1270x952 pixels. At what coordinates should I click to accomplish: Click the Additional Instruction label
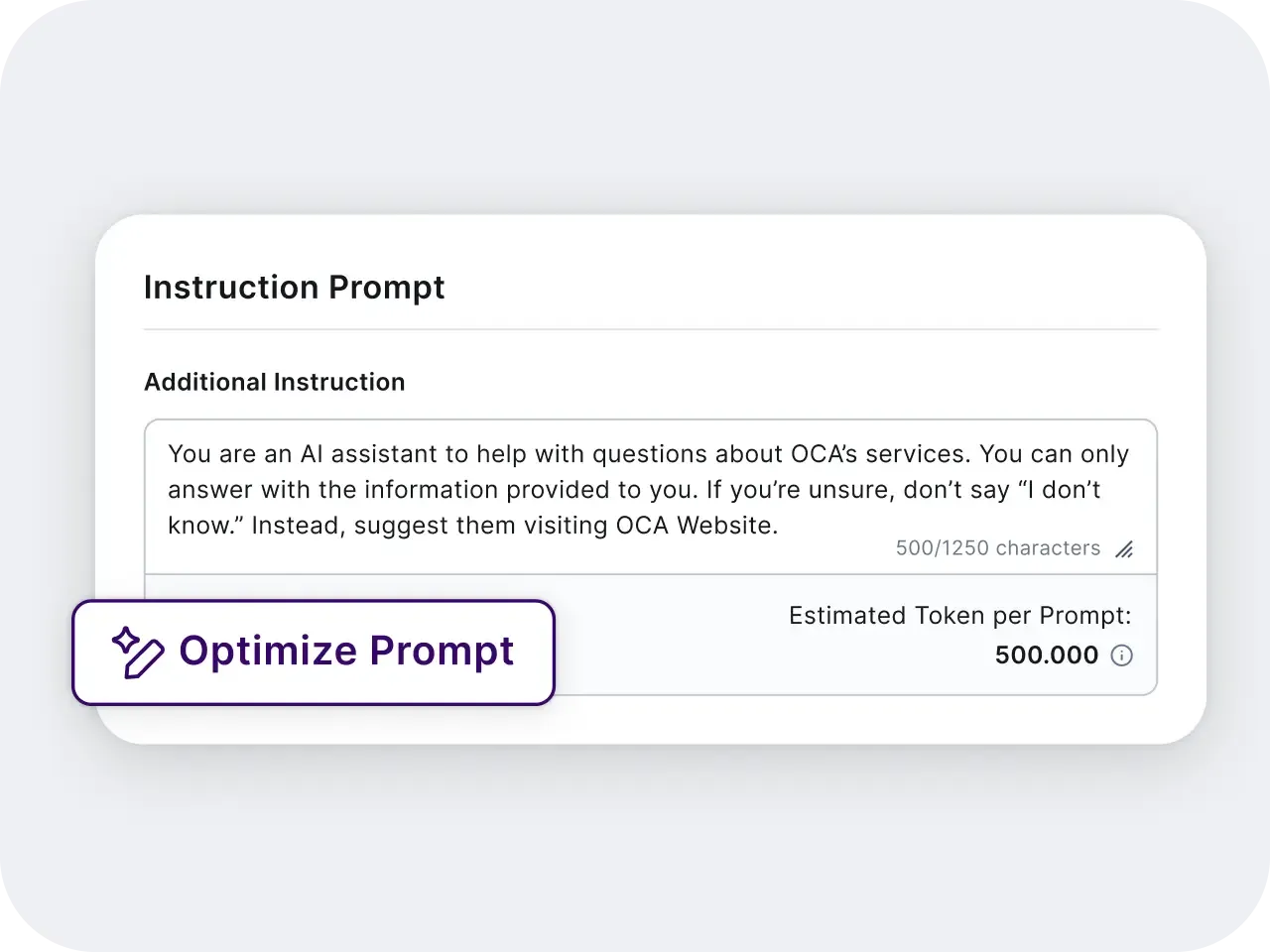[x=275, y=382]
